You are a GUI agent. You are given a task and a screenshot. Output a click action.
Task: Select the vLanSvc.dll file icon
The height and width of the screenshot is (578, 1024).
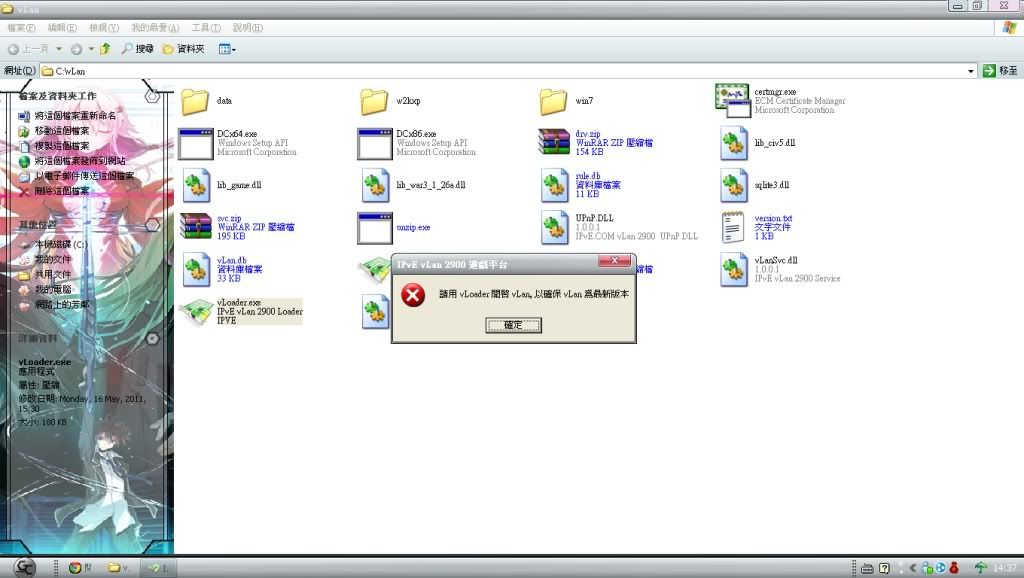point(734,270)
